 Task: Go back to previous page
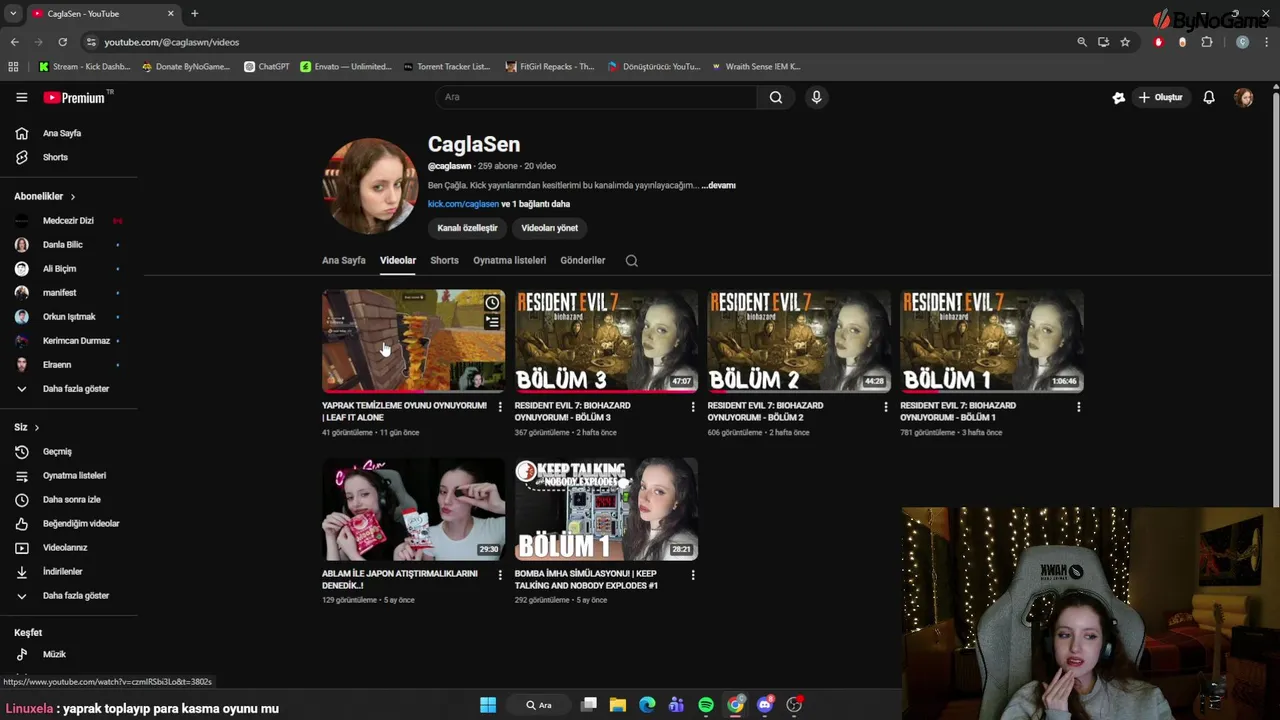(x=14, y=42)
